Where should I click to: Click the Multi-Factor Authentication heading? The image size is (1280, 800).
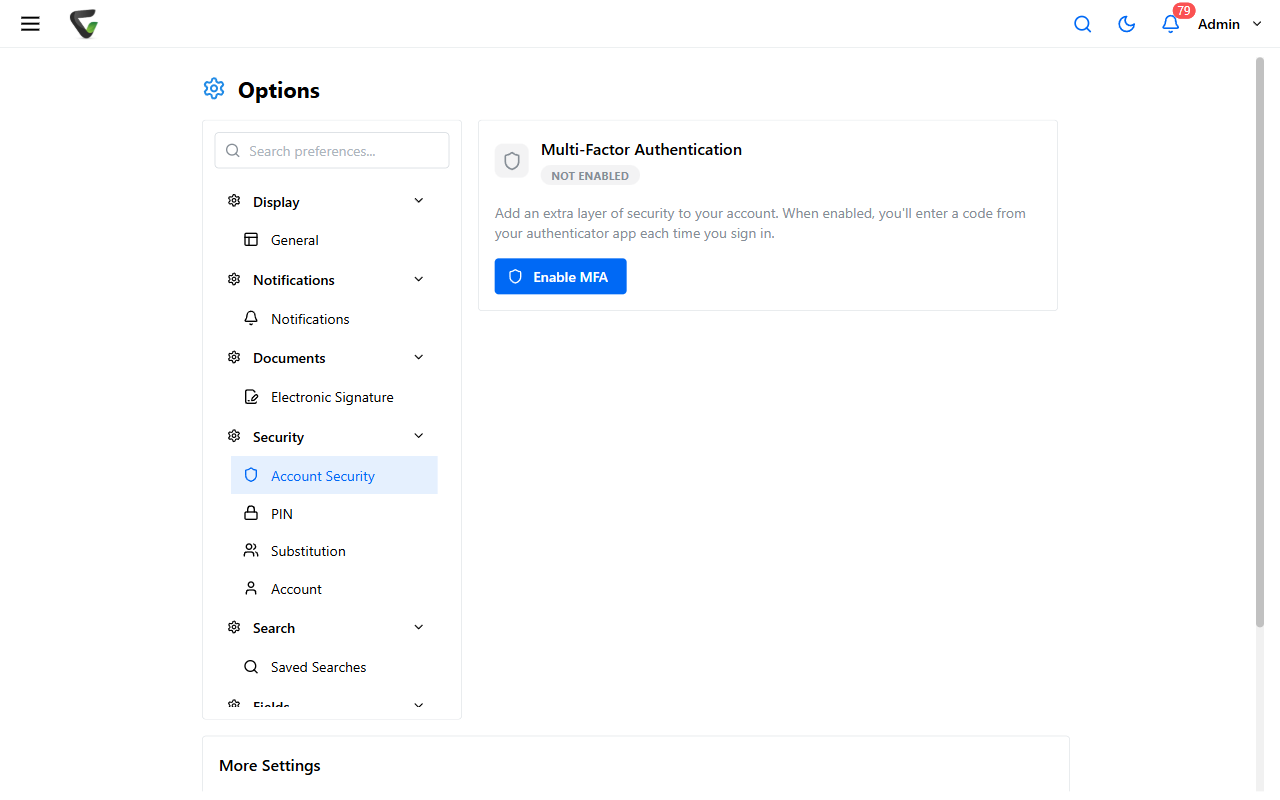pos(641,150)
